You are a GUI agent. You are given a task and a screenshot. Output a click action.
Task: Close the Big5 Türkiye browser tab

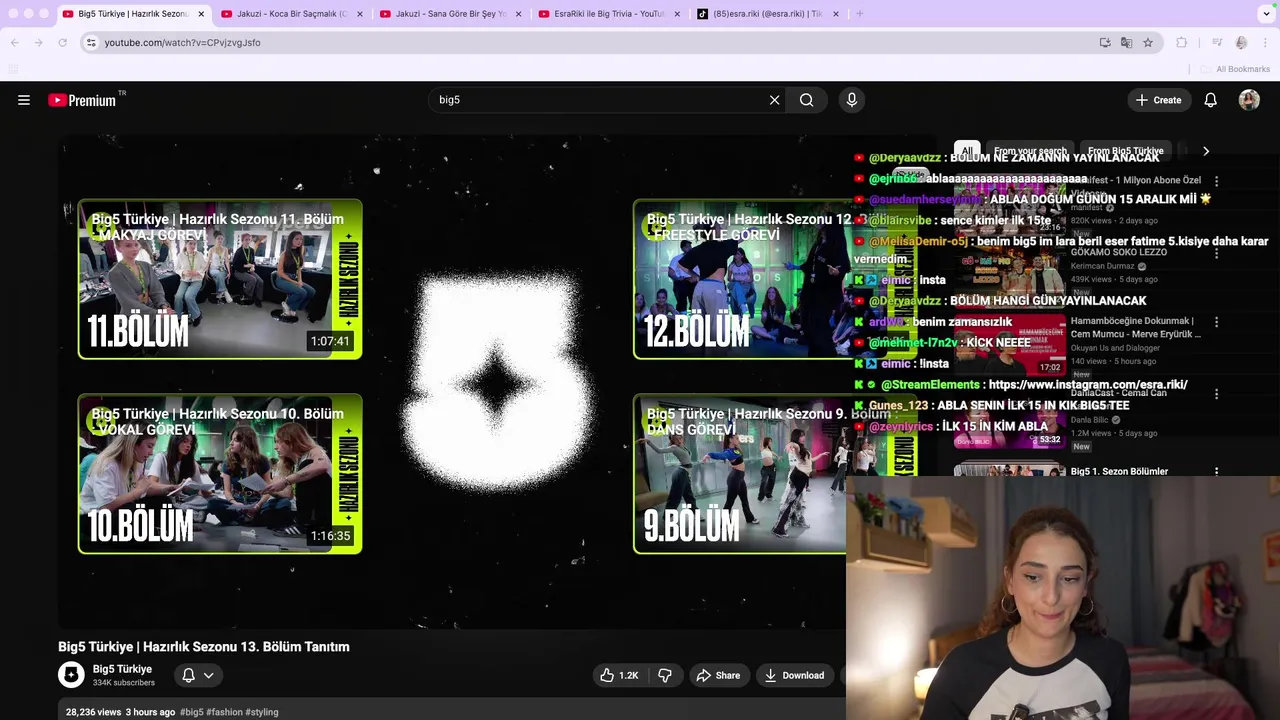201,14
